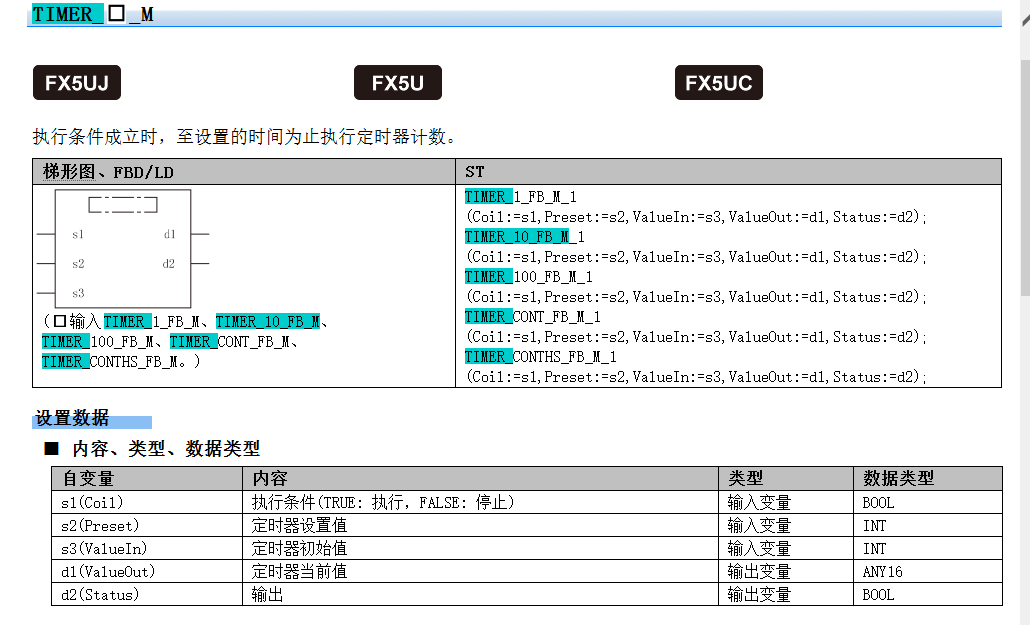Click the TIMER_1_FB_M_1 line in the ST column
Image resolution: width=1030 pixels, height=625 pixels.
[521, 197]
